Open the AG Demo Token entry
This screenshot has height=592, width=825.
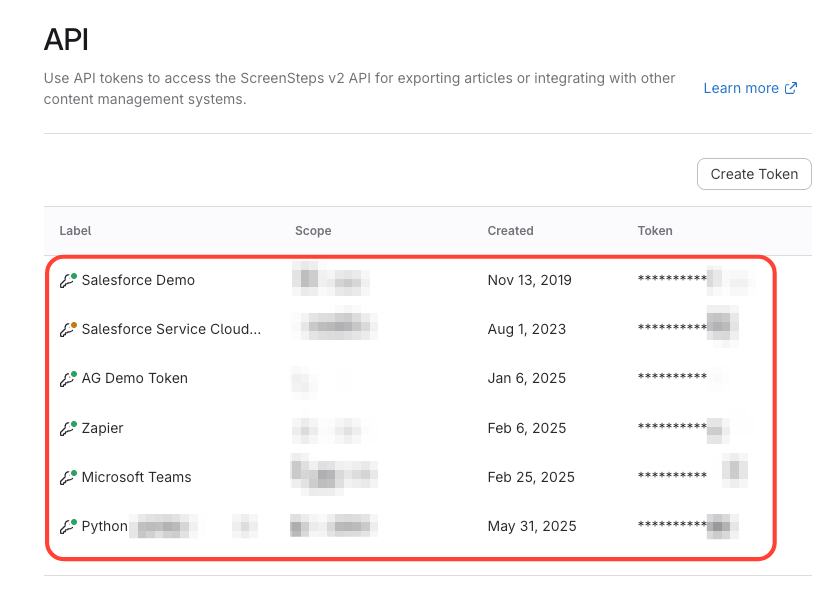coord(134,379)
